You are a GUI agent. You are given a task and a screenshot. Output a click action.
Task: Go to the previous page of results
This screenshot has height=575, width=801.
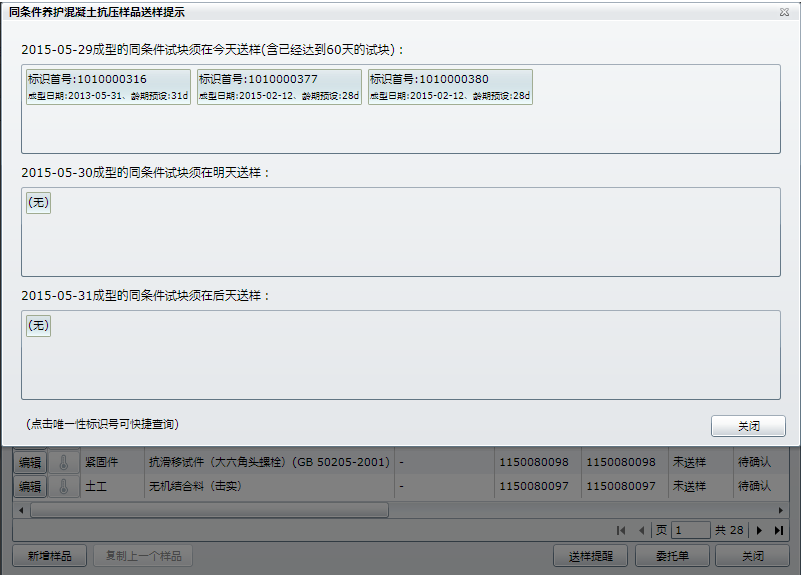click(x=641, y=530)
